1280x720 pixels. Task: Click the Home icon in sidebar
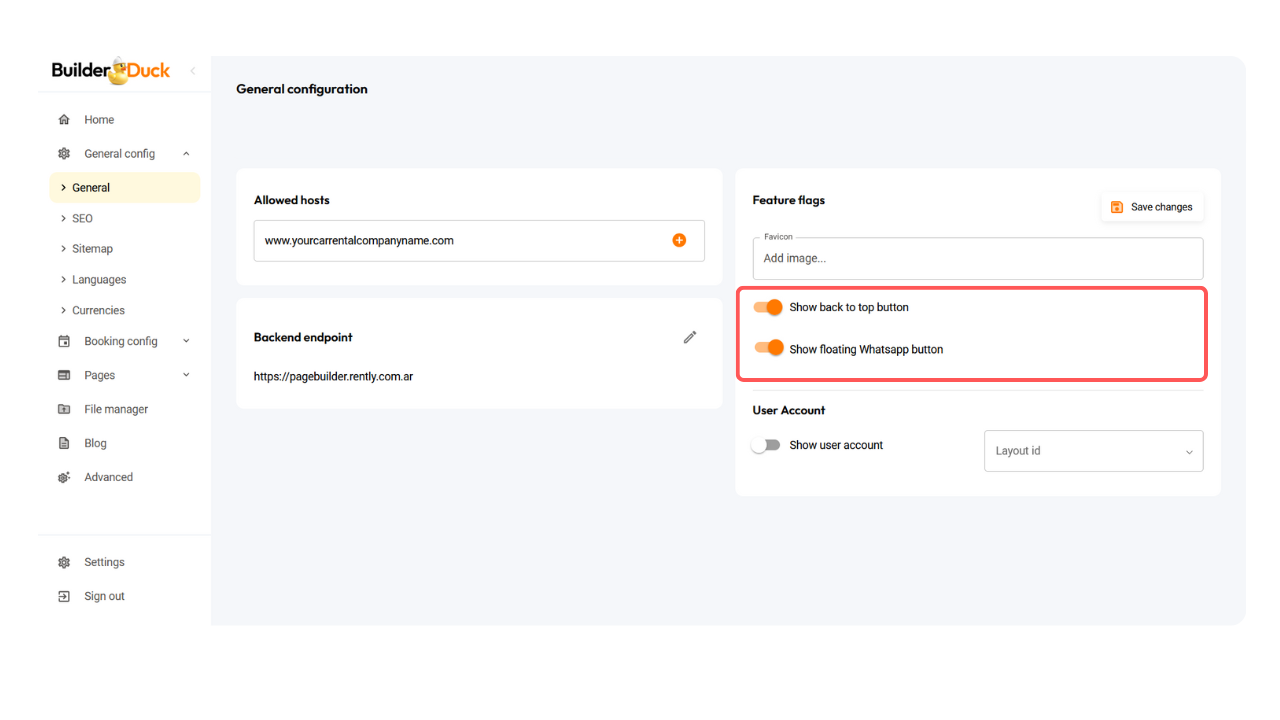[x=64, y=120]
